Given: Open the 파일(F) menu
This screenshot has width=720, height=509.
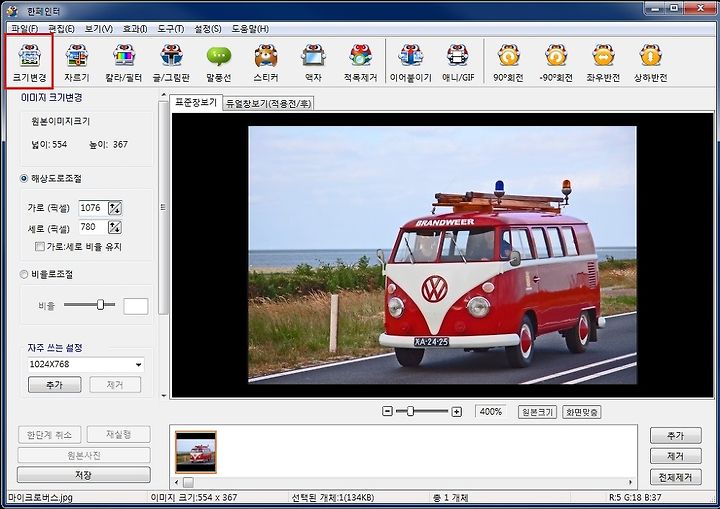Looking at the screenshot, I should pos(25,29).
